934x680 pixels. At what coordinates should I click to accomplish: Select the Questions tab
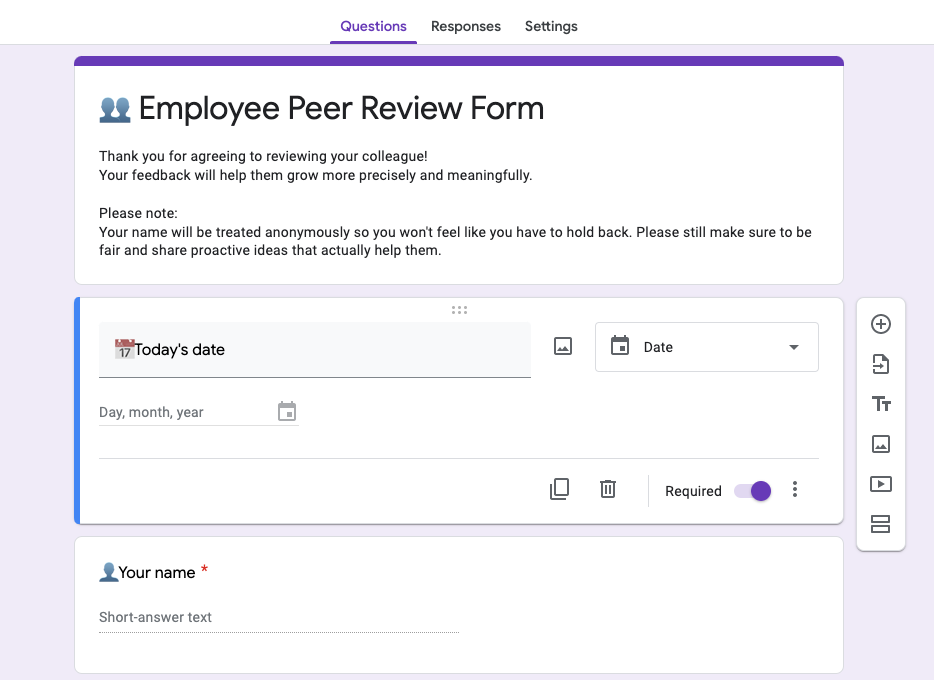click(x=373, y=26)
